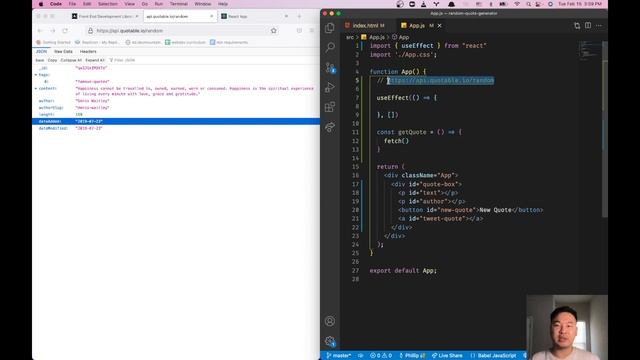Reload the page in Firefox
This screenshot has width=640, height=360.
[x=65, y=31]
